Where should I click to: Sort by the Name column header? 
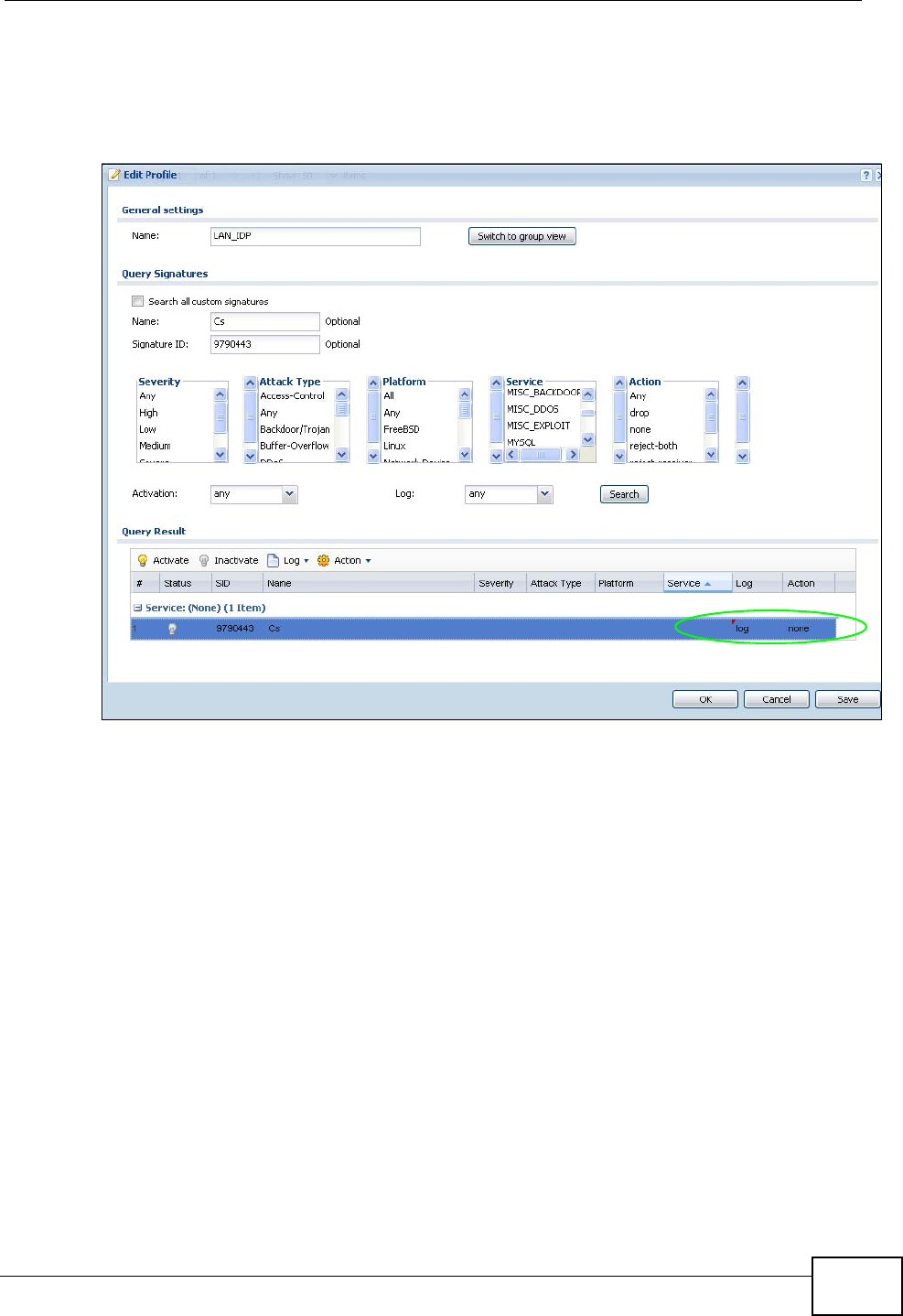coord(370,583)
